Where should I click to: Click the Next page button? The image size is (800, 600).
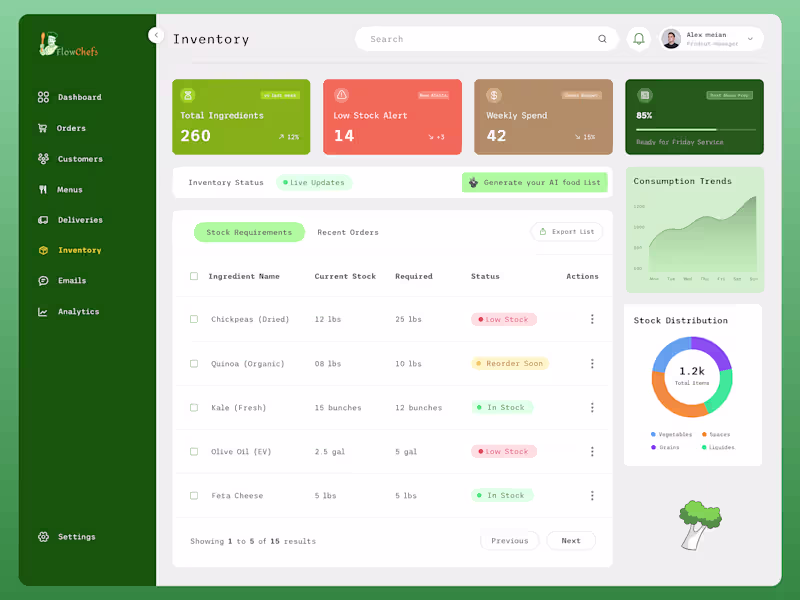click(571, 541)
